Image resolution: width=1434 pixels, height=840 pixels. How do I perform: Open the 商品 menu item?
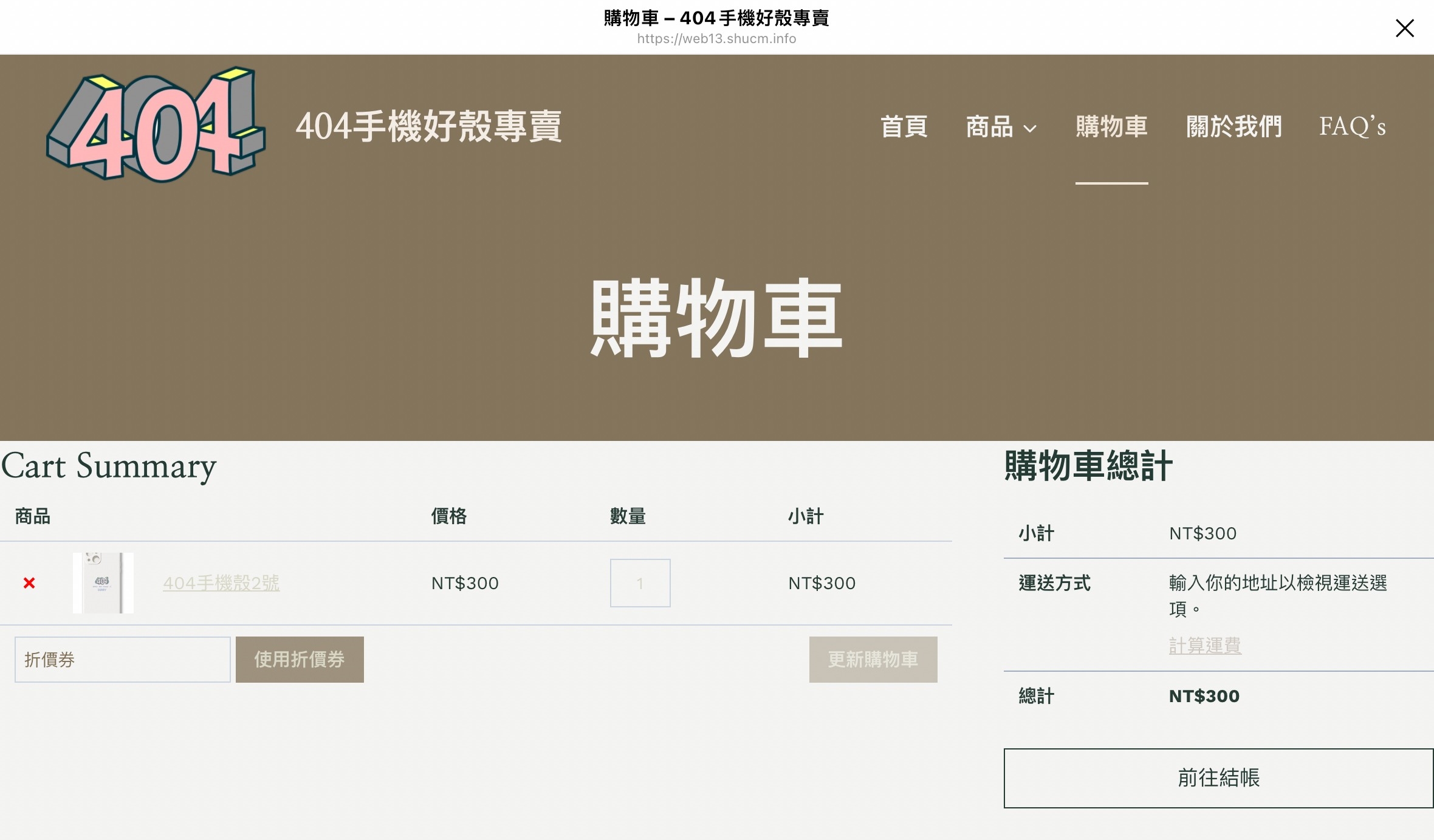pos(989,126)
